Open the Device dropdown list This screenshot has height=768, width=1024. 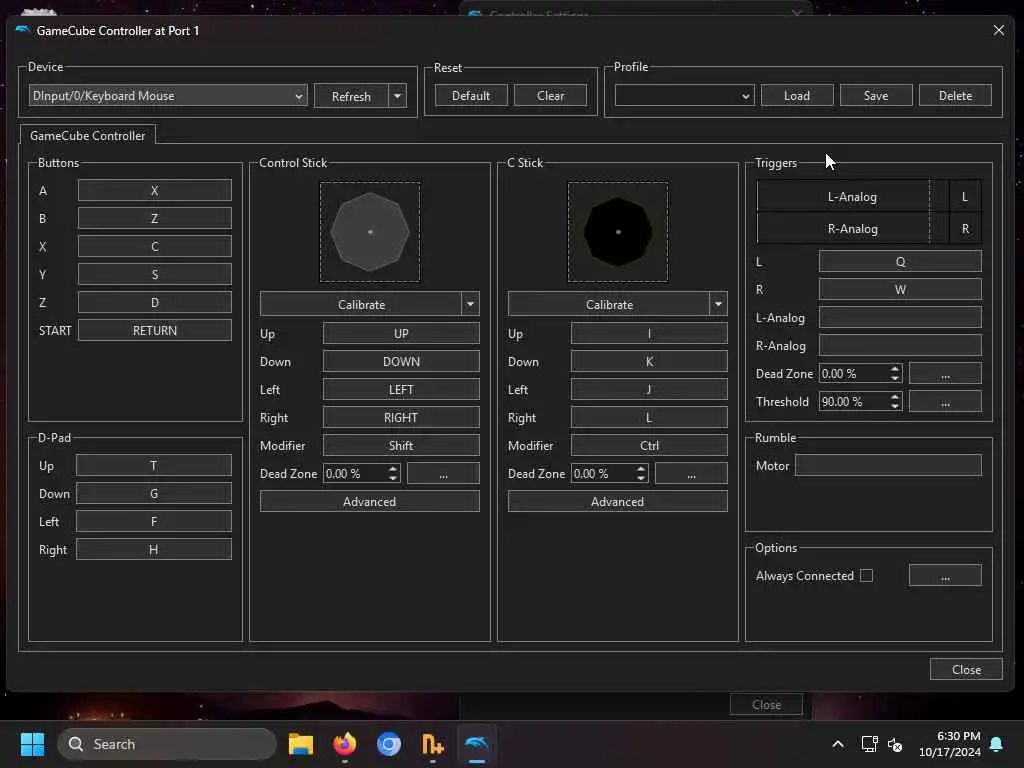point(168,95)
